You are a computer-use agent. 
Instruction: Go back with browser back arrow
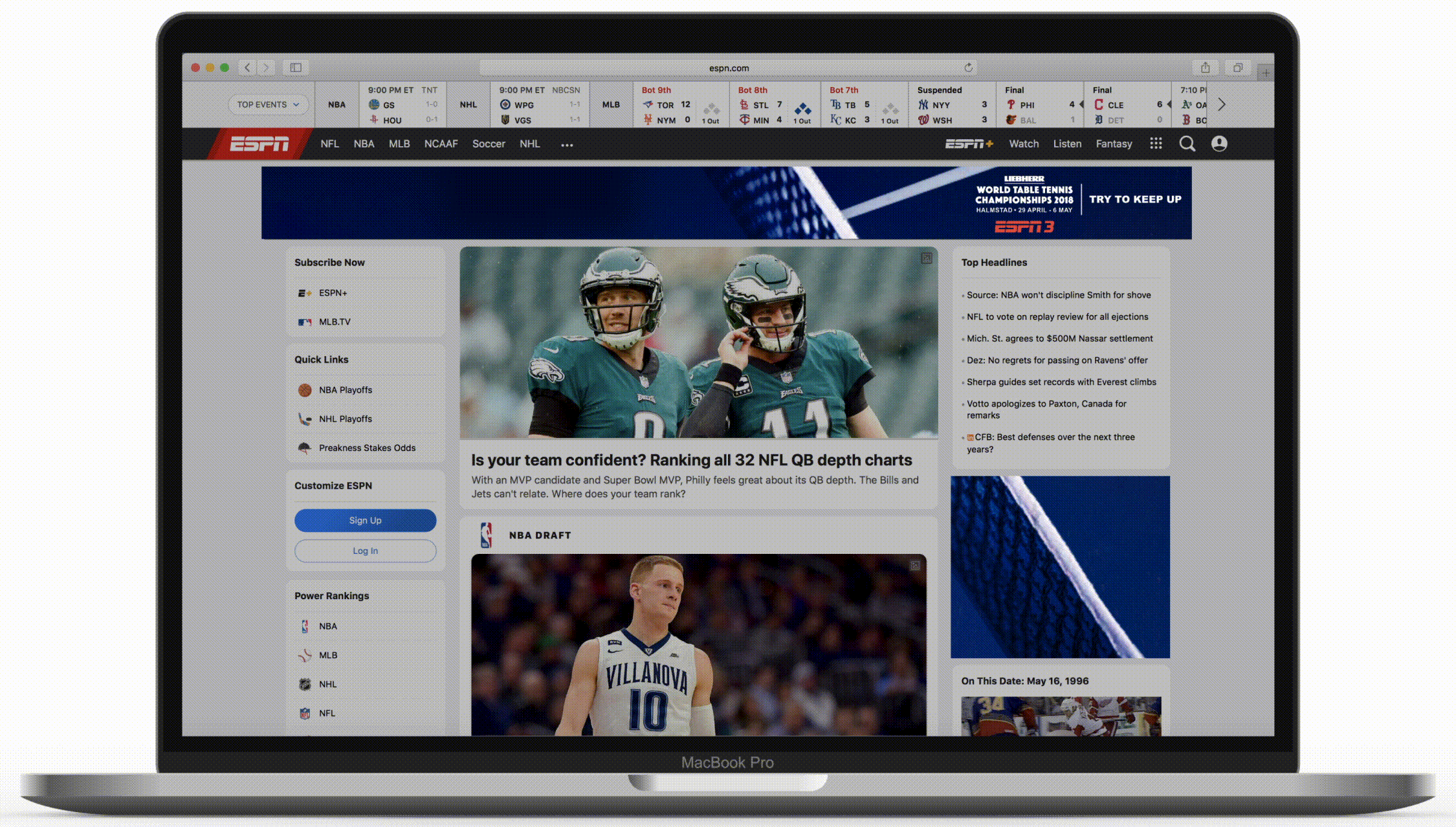[x=247, y=67]
